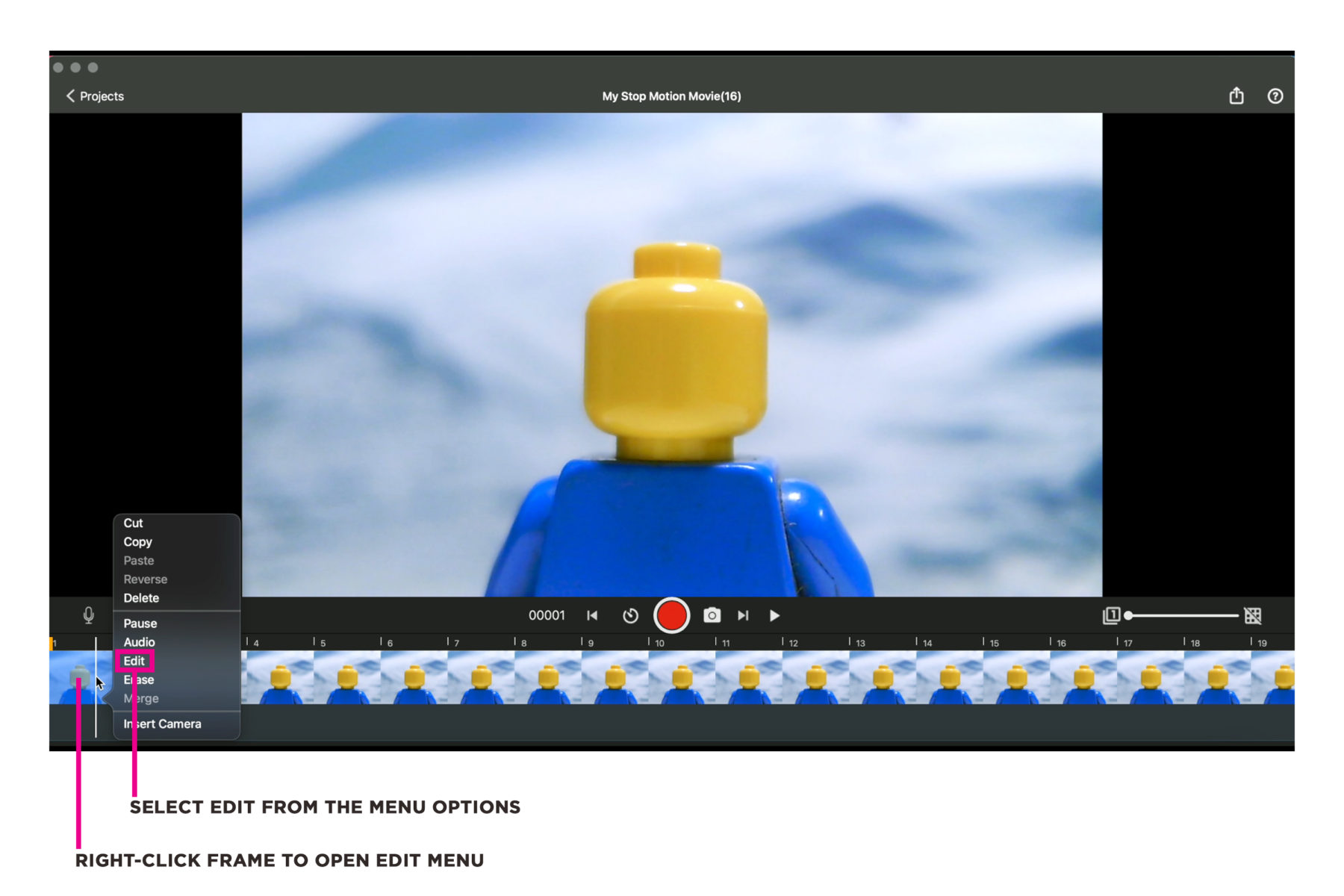Choose Delete from the context menu
This screenshot has width=1344, height=896.
[x=140, y=598]
